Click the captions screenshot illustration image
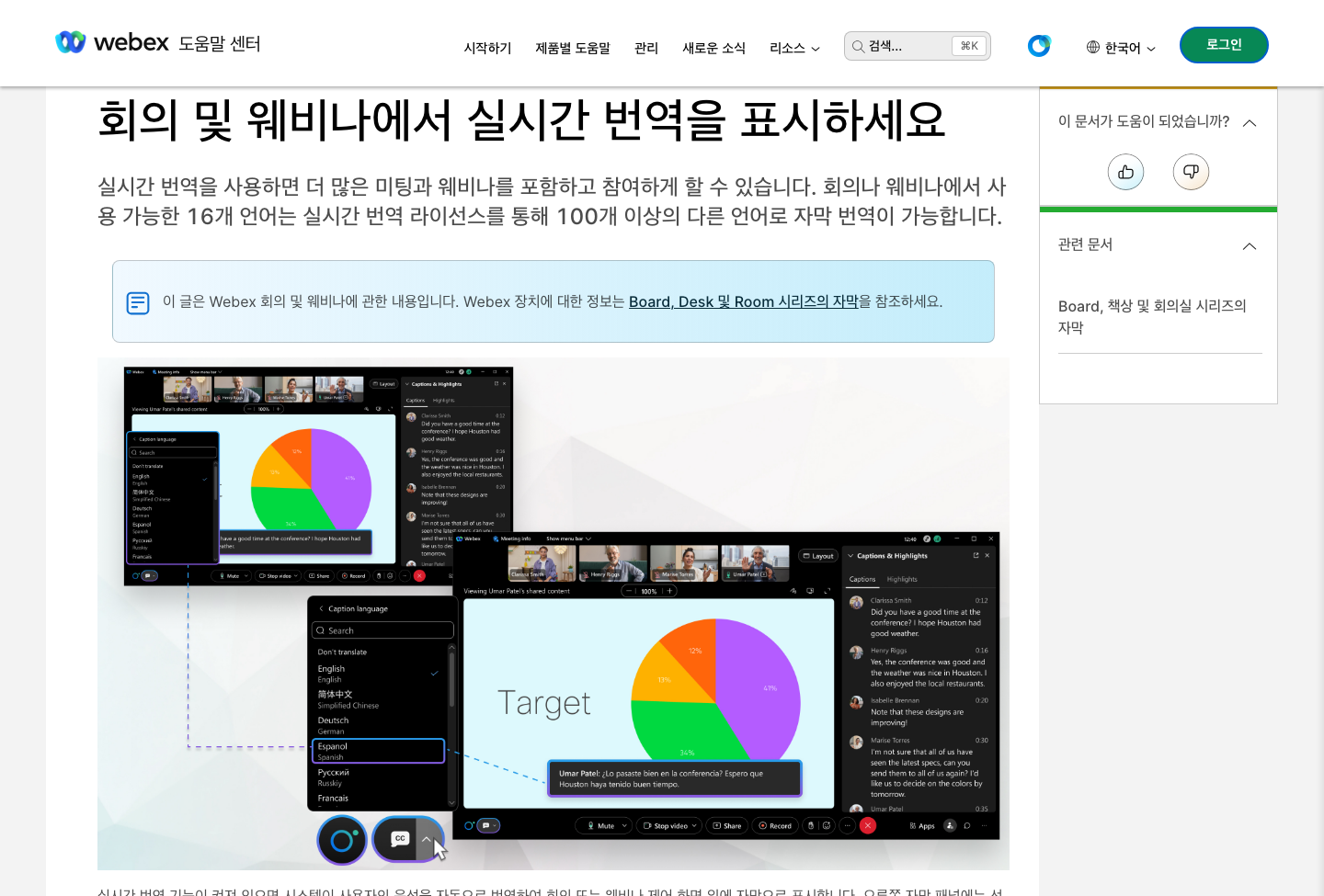The width and height of the screenshot is (1324, 896). pyautogui.click(x=554, y=614)
